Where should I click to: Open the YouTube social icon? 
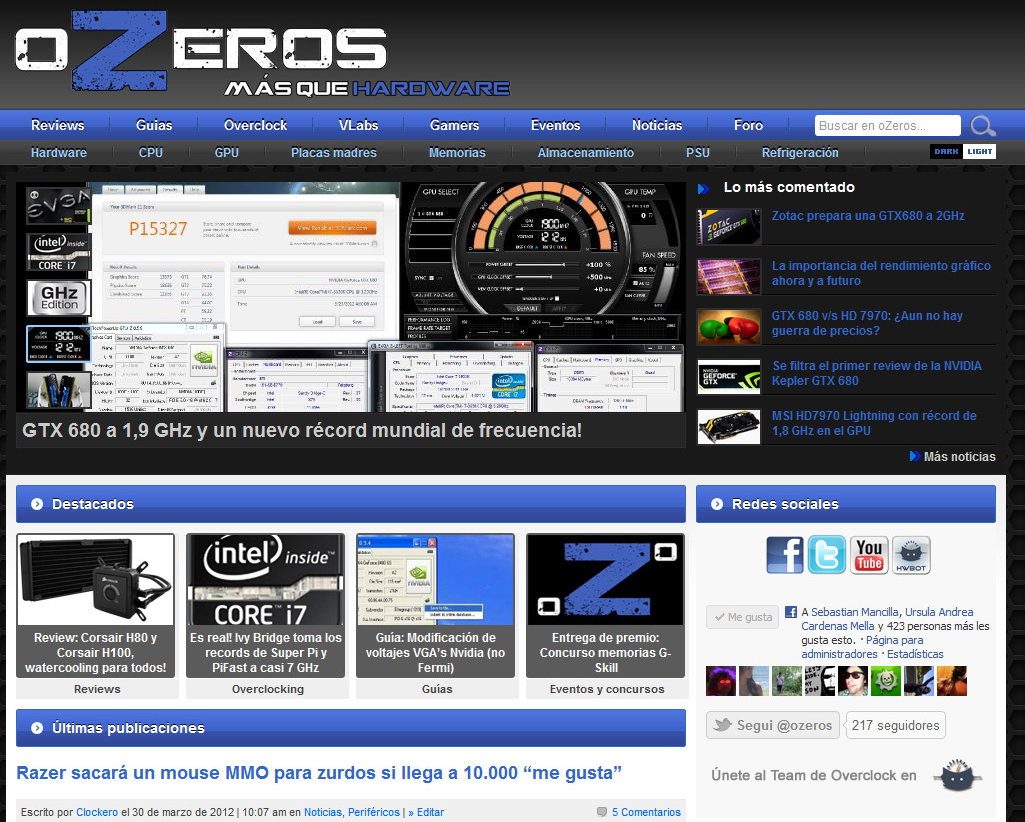(869, 555)
